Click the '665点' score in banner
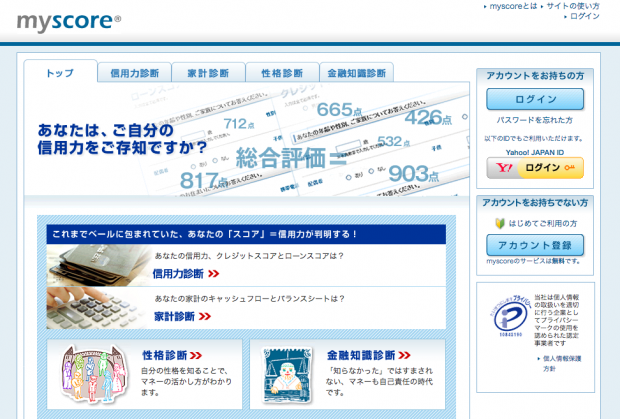This screenshot has height=419, width=620. coord(339,110)
